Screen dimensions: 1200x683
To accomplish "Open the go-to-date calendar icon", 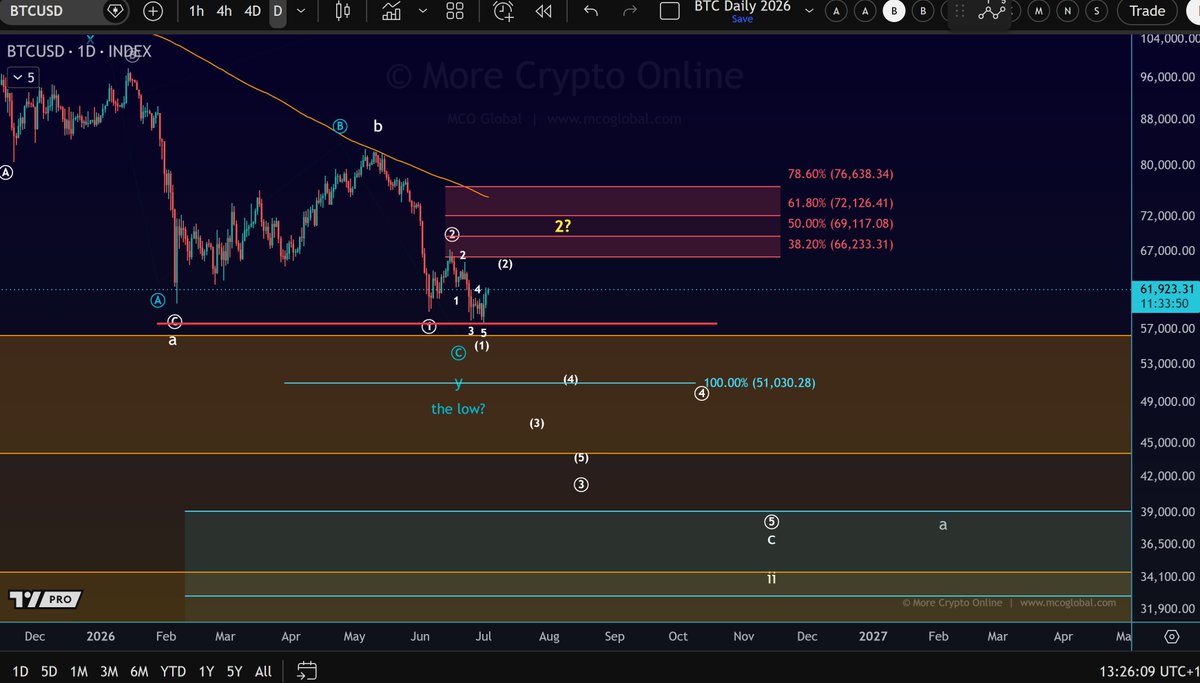I will [307, 671].
